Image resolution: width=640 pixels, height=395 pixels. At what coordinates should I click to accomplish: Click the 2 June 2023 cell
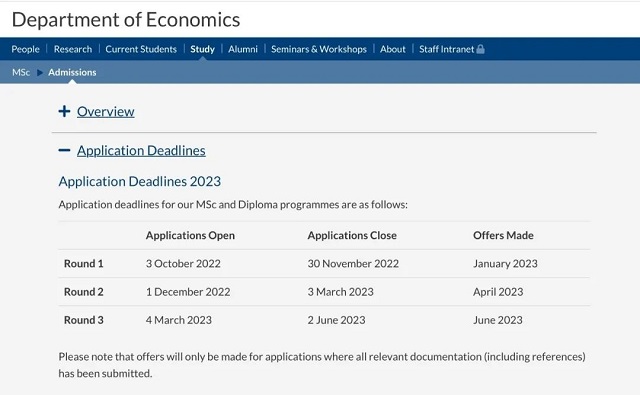tap(336, 320)
